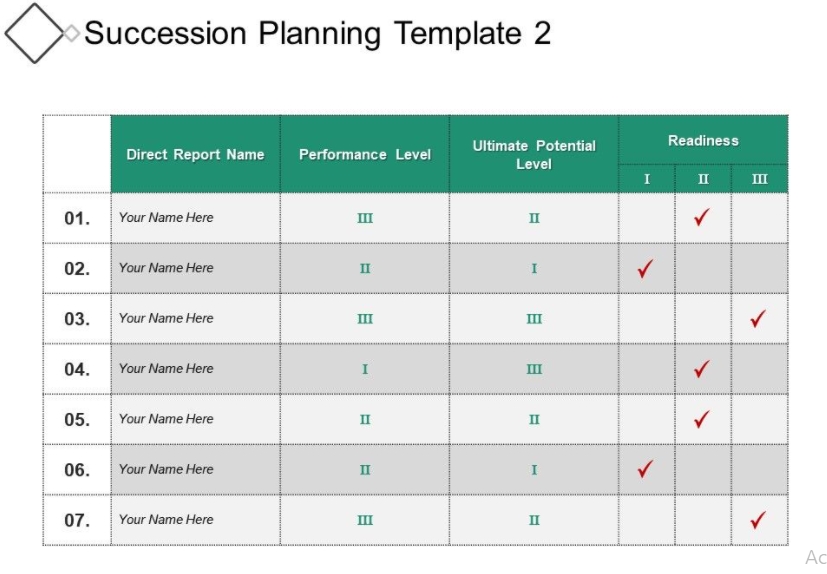Click the red checkmark in row 01

702,217
